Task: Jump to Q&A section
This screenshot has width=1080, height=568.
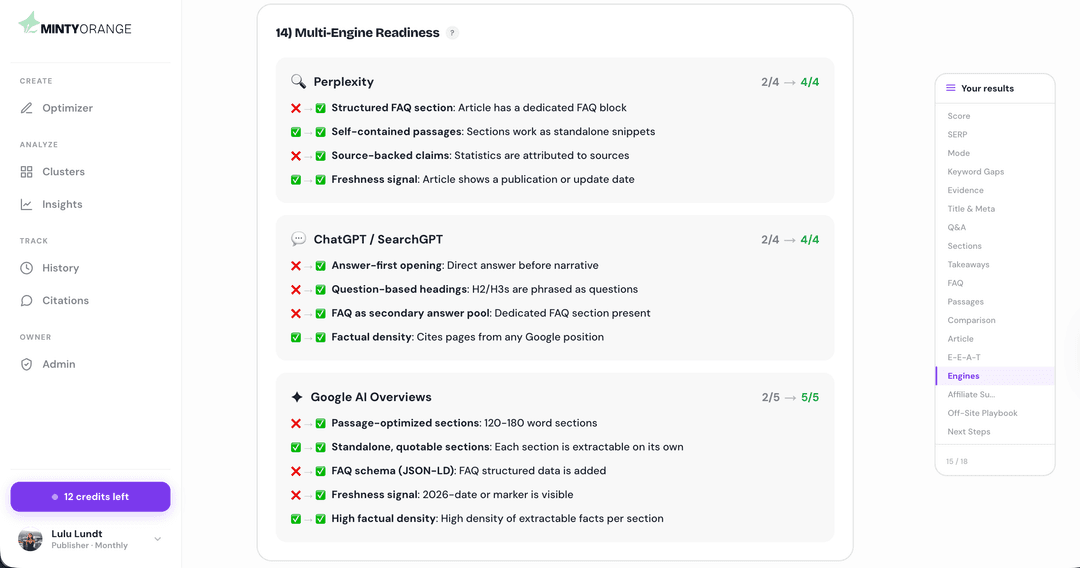Action: click(956, 227)
